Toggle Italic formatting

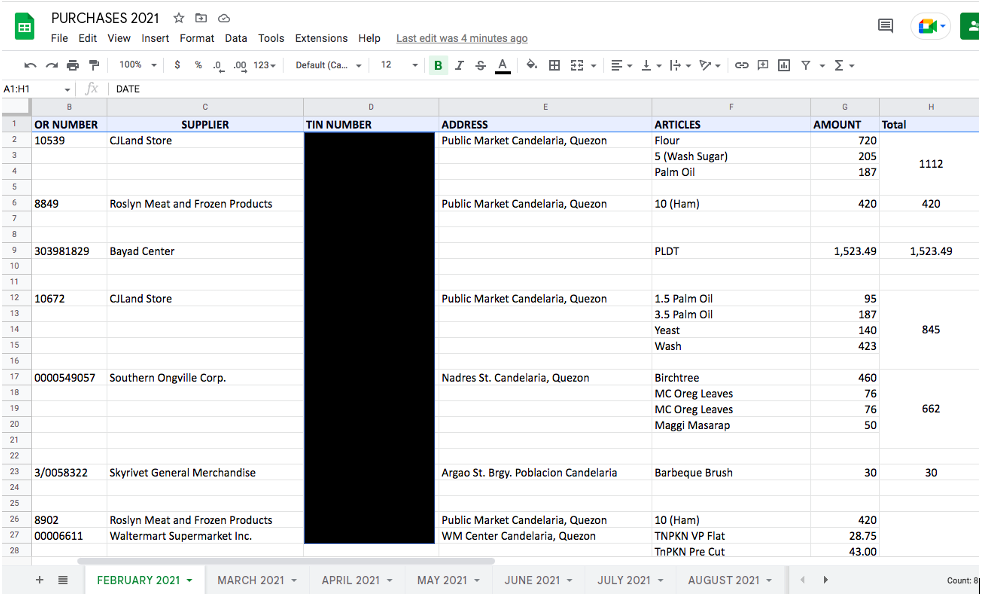coord(460,65)
